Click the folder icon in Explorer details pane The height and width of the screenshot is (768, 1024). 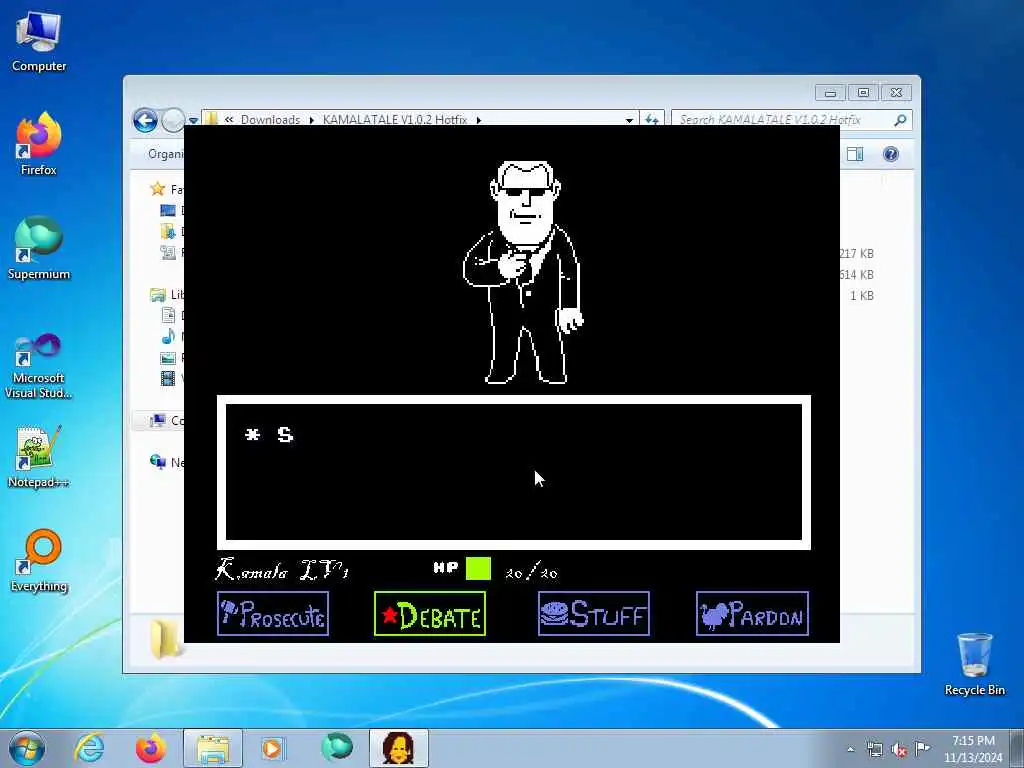click(167, 639)
